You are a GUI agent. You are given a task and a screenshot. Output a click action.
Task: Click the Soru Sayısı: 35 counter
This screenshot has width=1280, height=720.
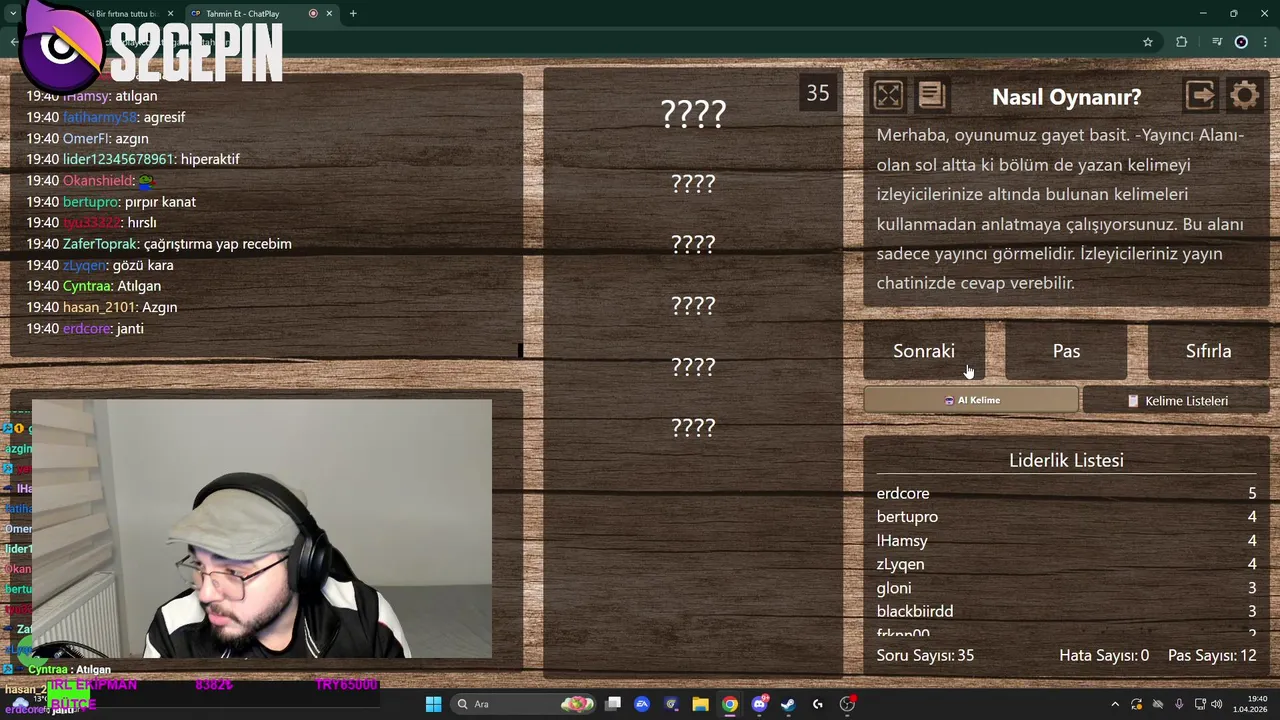(925, 655)
